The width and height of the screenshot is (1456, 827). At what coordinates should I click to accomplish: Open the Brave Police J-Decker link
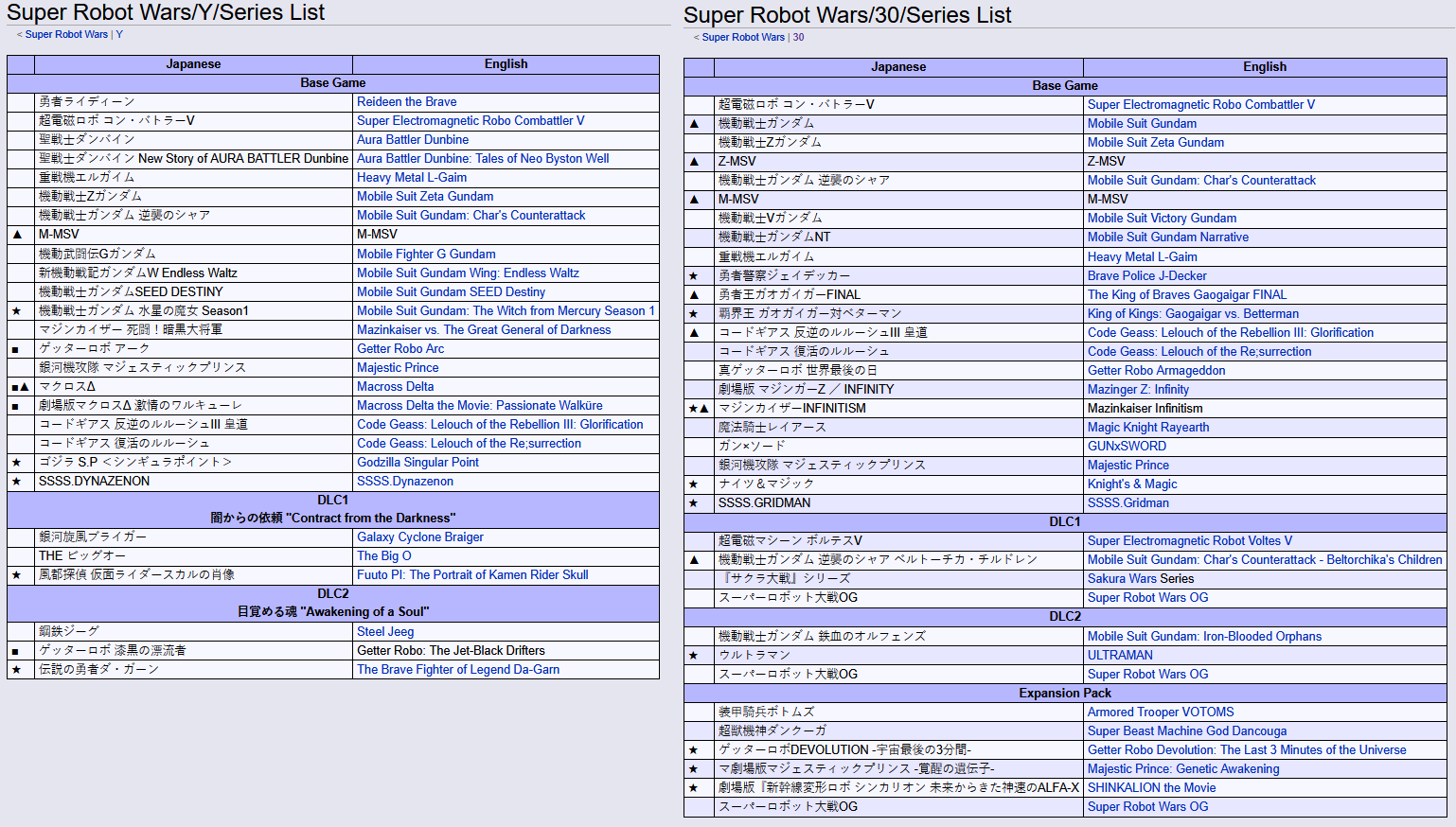[x=1147, y=276]
